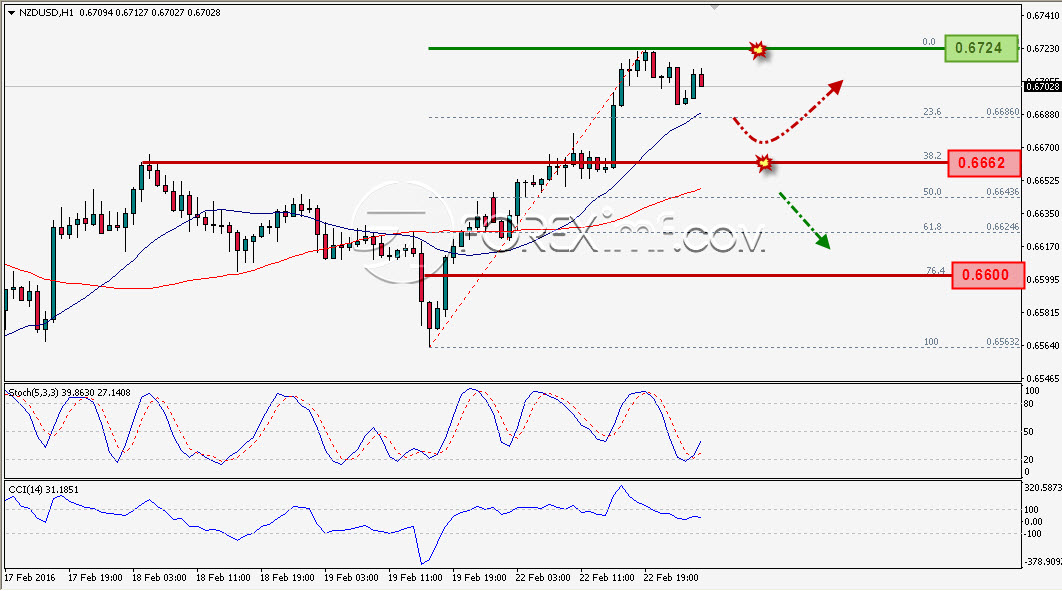Click the CCI(14) 31.1851 indicator label
Viewport: 1062px width, 591px height.
(43, 489)
